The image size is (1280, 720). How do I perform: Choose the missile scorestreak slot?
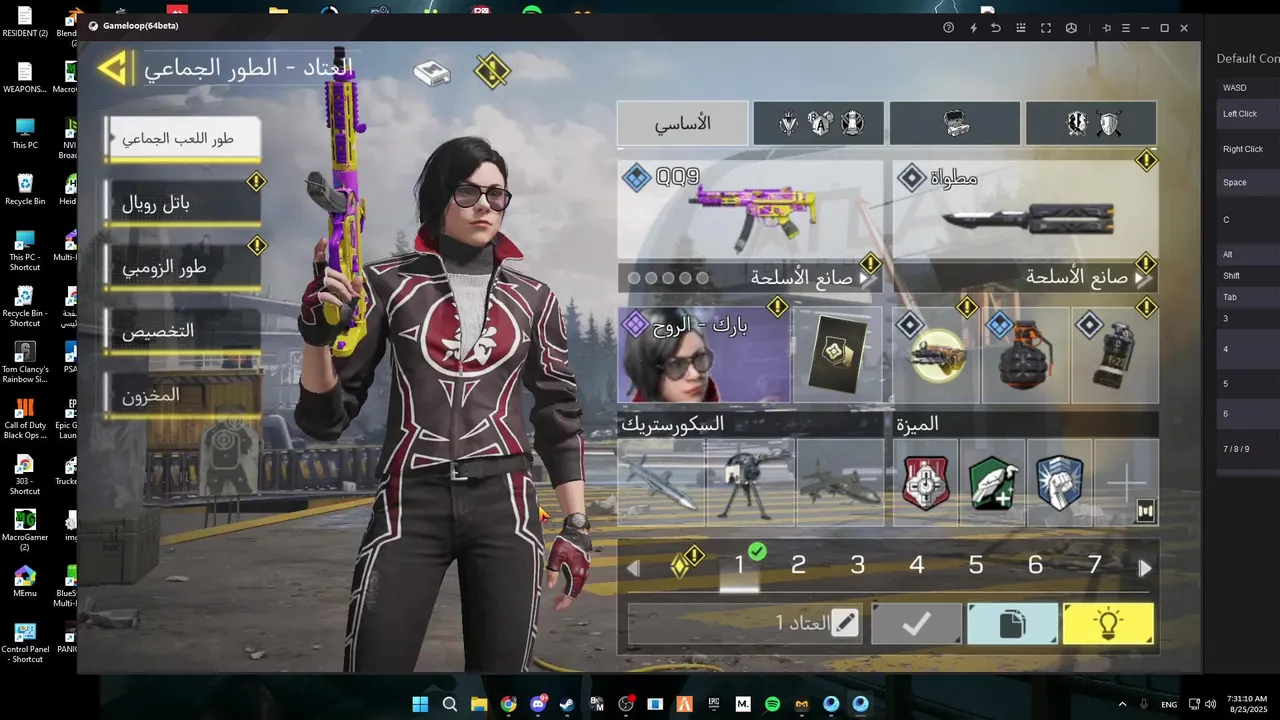click(x=661, y=482)
